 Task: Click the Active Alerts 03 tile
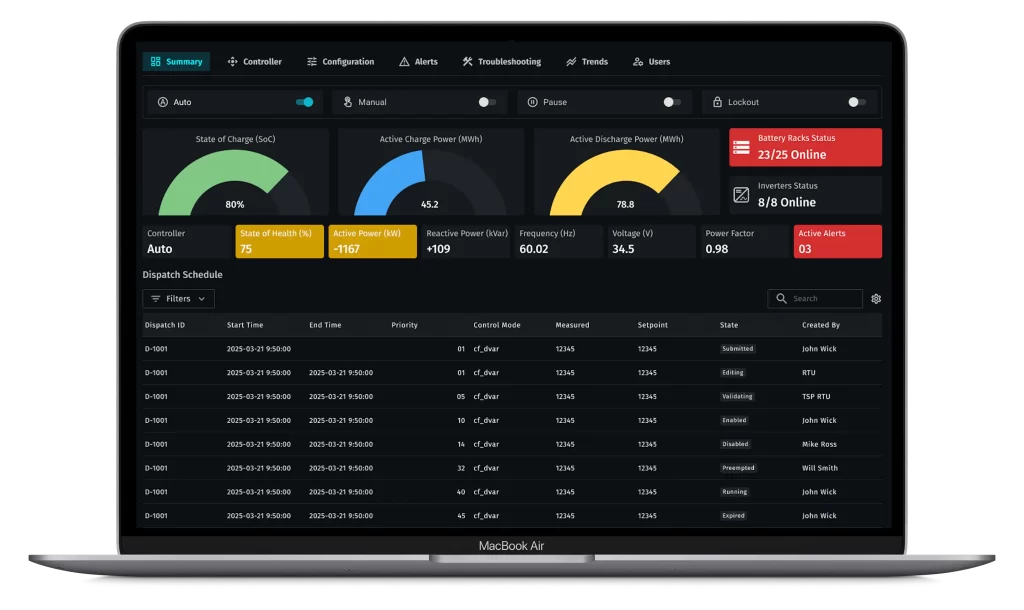pos(837,241)
